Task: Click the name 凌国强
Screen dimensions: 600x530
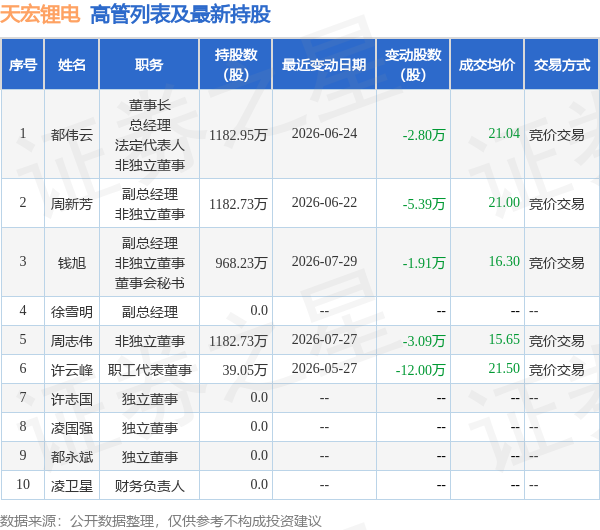Action: [x=72, y=428]
